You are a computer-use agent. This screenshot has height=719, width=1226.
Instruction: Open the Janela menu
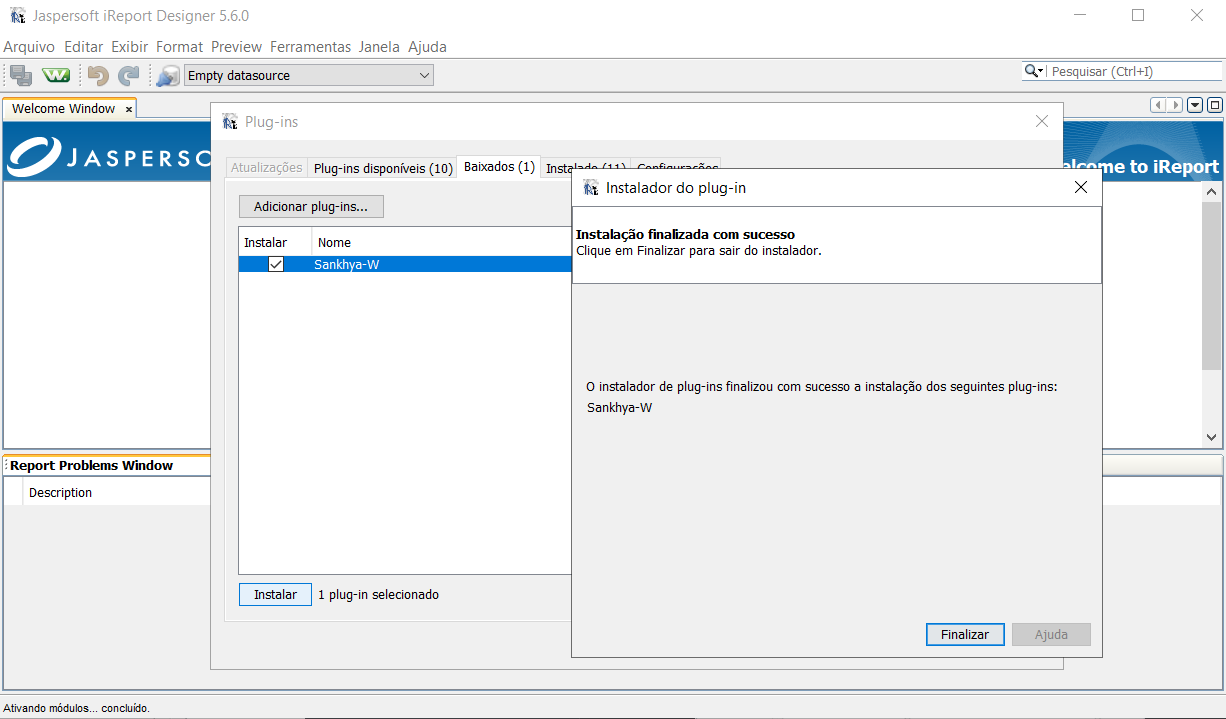[379, 47]
